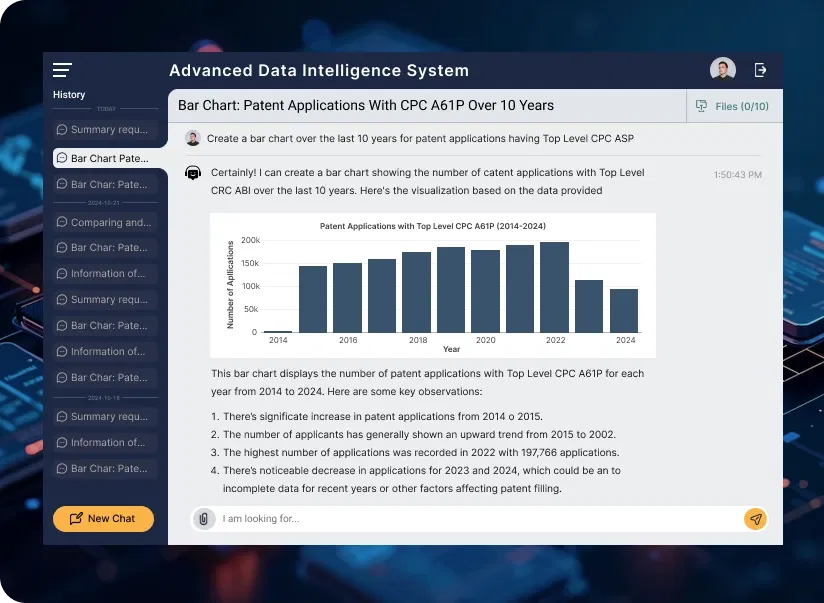Click the pencil icon inside New Chat

point(76,519)
